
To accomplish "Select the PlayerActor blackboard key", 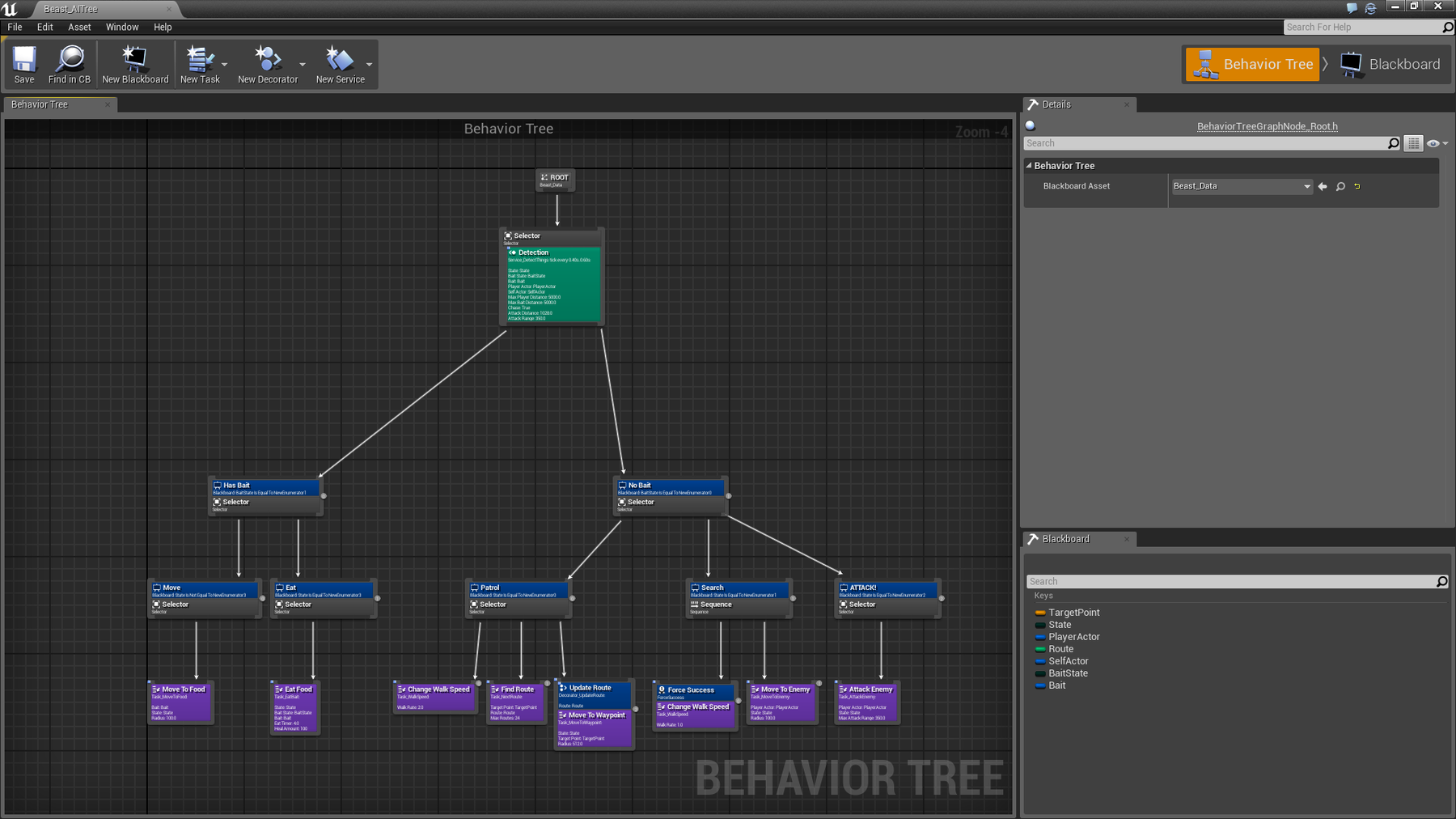I will pos(1073,637).
